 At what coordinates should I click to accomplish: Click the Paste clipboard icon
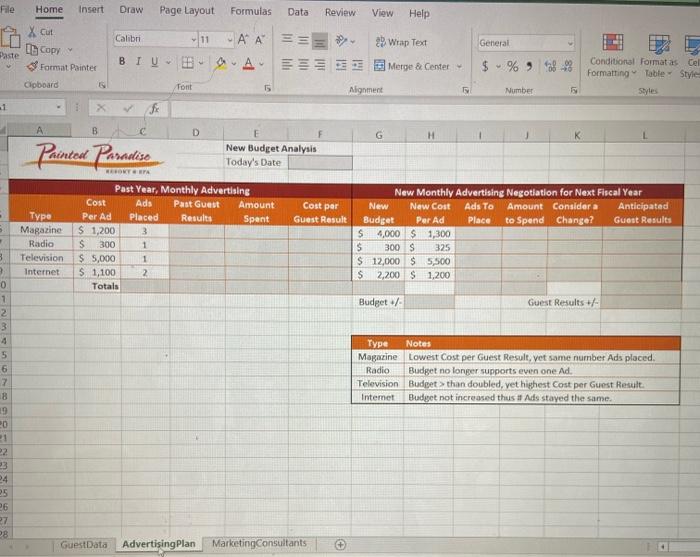pyautogui.click(x=10, y=37)
